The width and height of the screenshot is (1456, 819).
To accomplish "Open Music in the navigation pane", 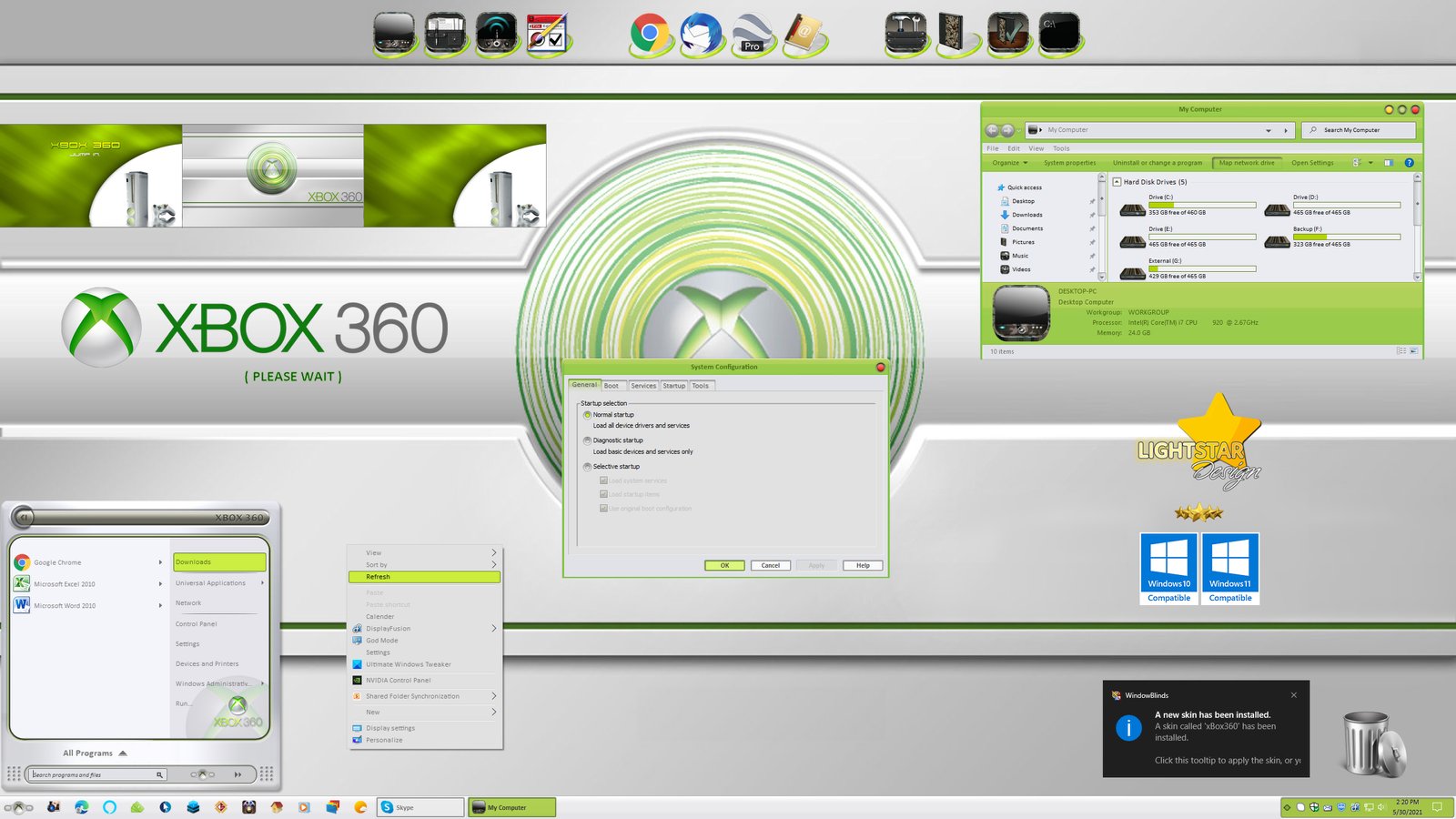I will pyautogui.click(x=1020, y=256).
